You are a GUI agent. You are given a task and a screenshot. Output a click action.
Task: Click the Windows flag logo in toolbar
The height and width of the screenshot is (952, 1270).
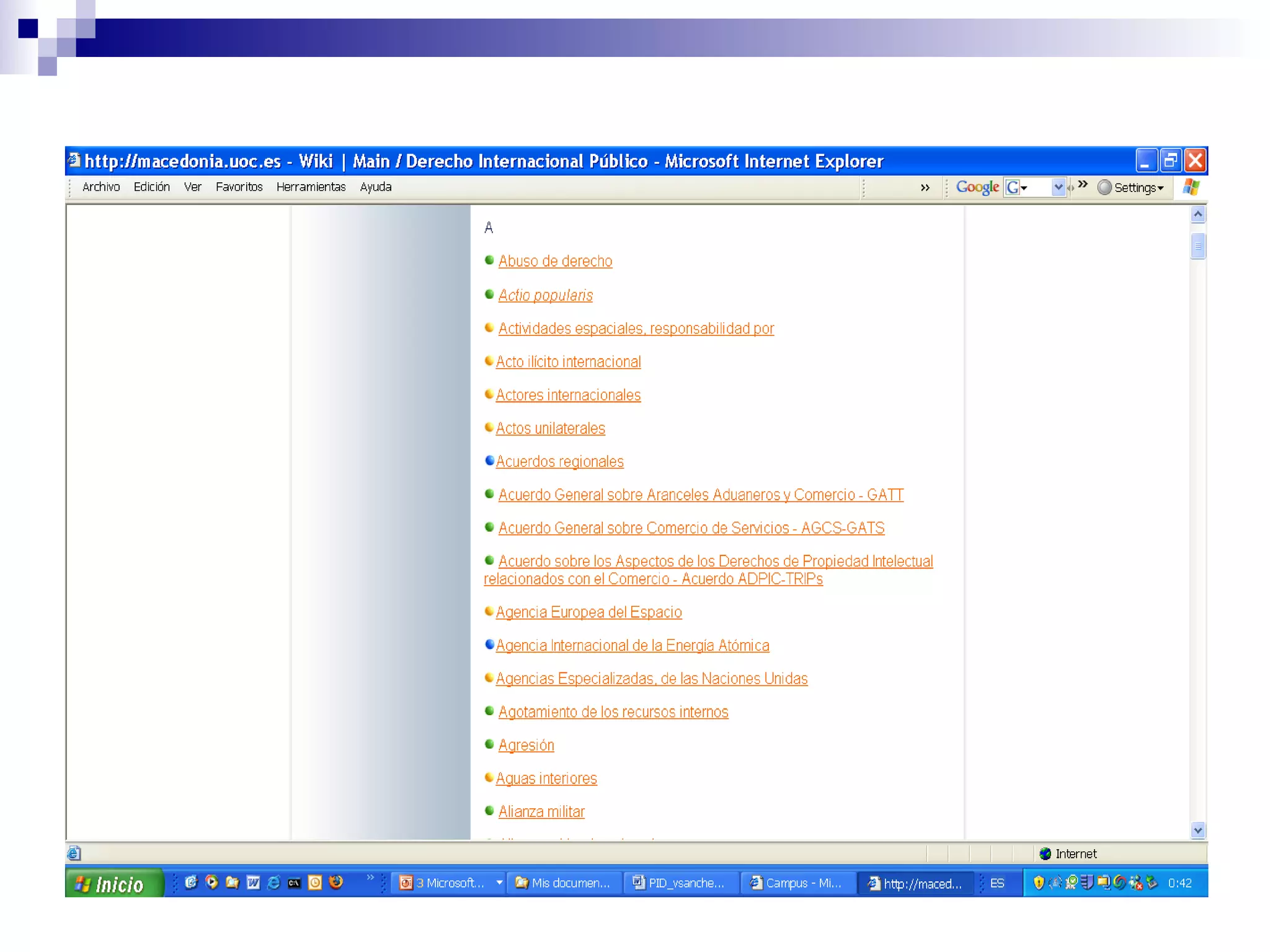click(x=1191, y=187)
